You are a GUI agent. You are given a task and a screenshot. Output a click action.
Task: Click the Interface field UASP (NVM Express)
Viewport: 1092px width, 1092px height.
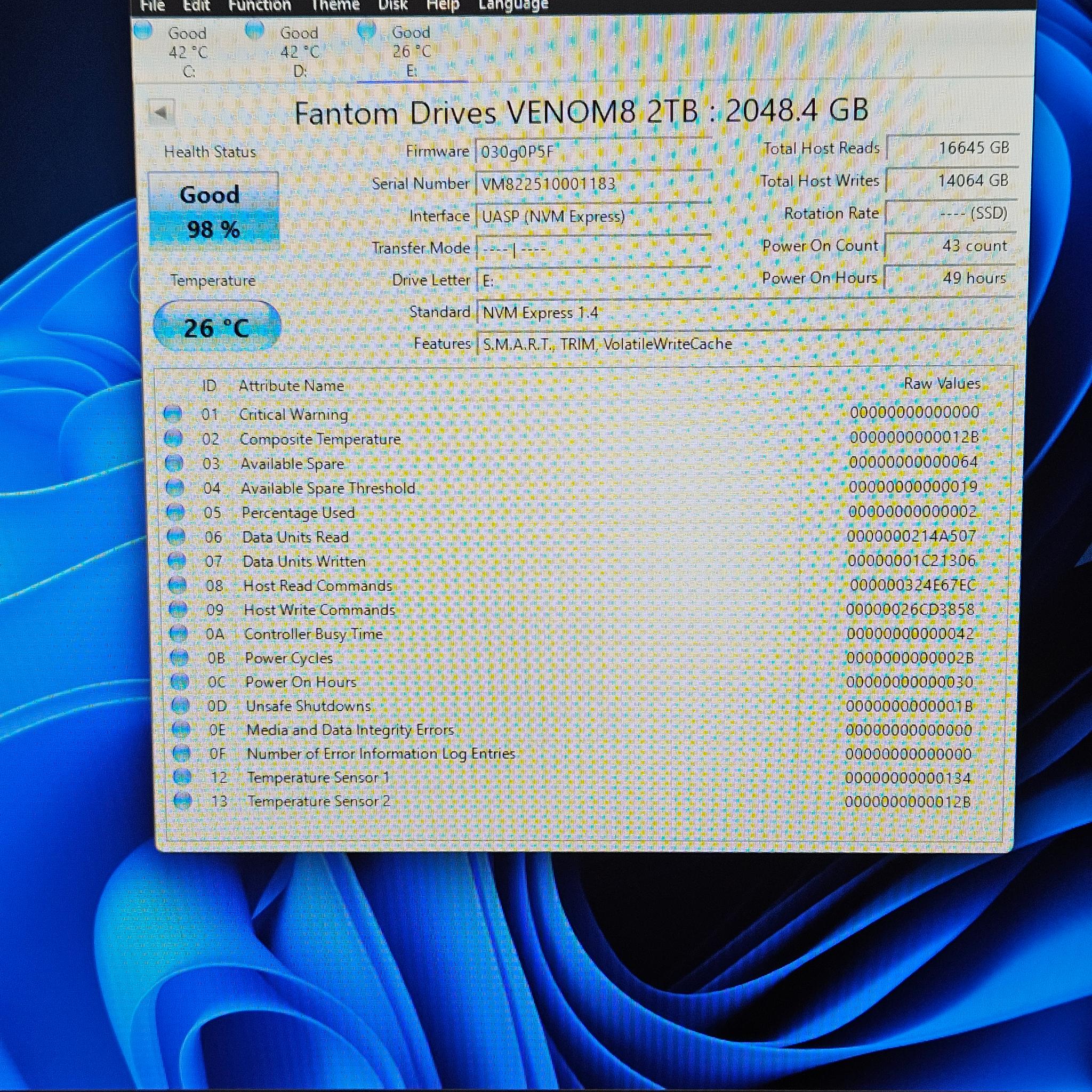click(593, 216)
